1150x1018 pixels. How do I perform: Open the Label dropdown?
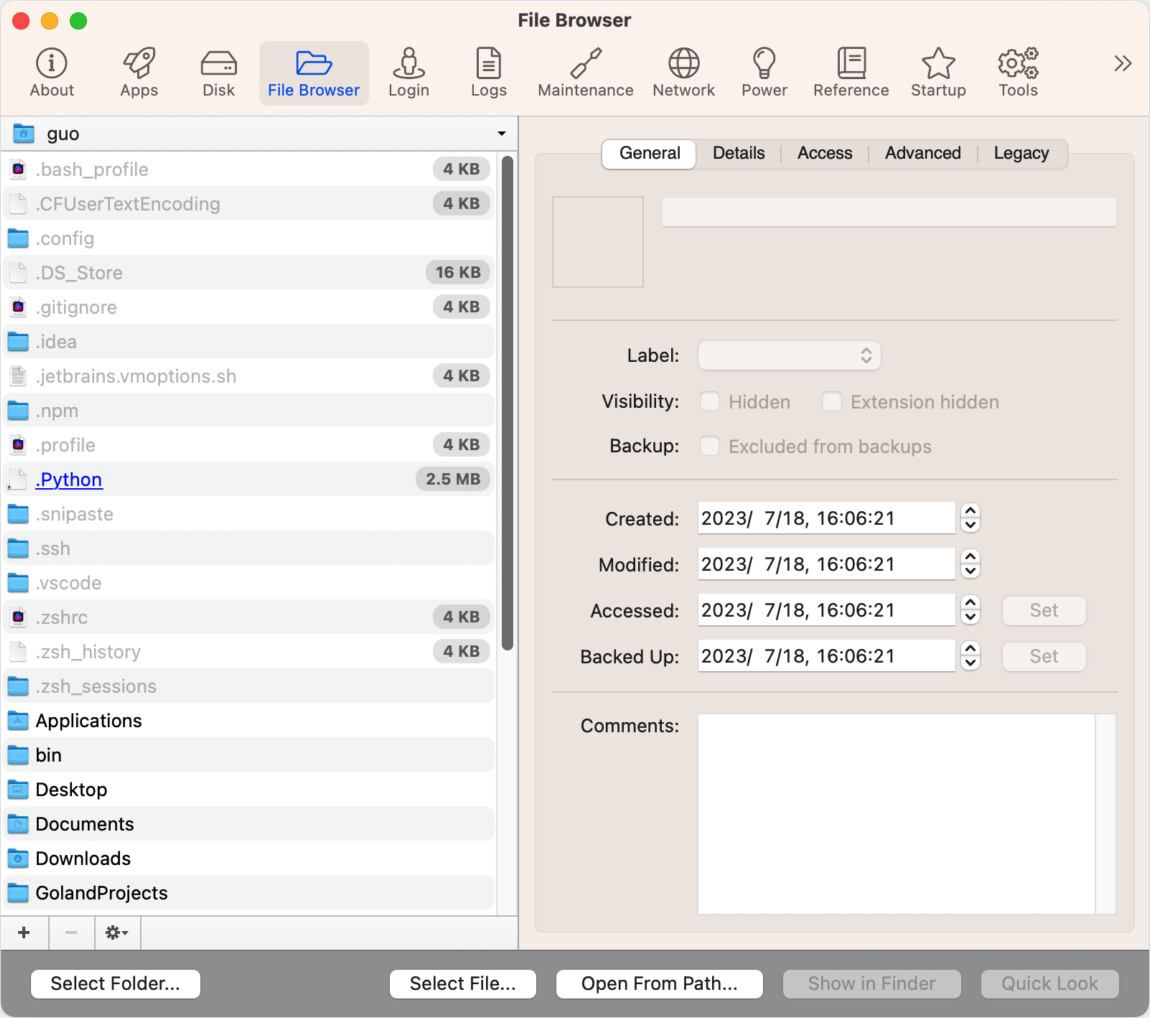click(x=789, y=356)
